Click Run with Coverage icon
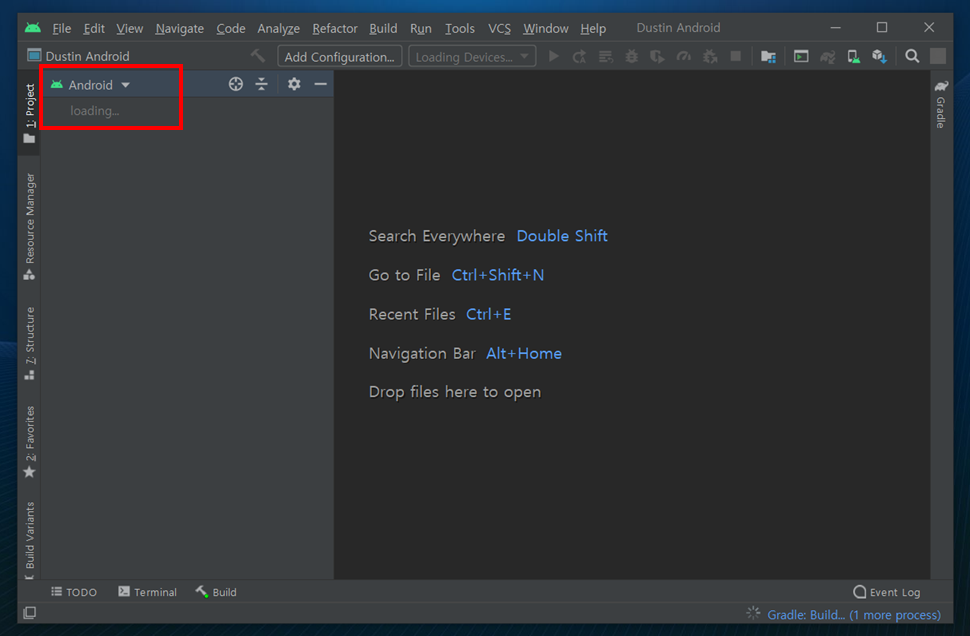 [657, 56]
